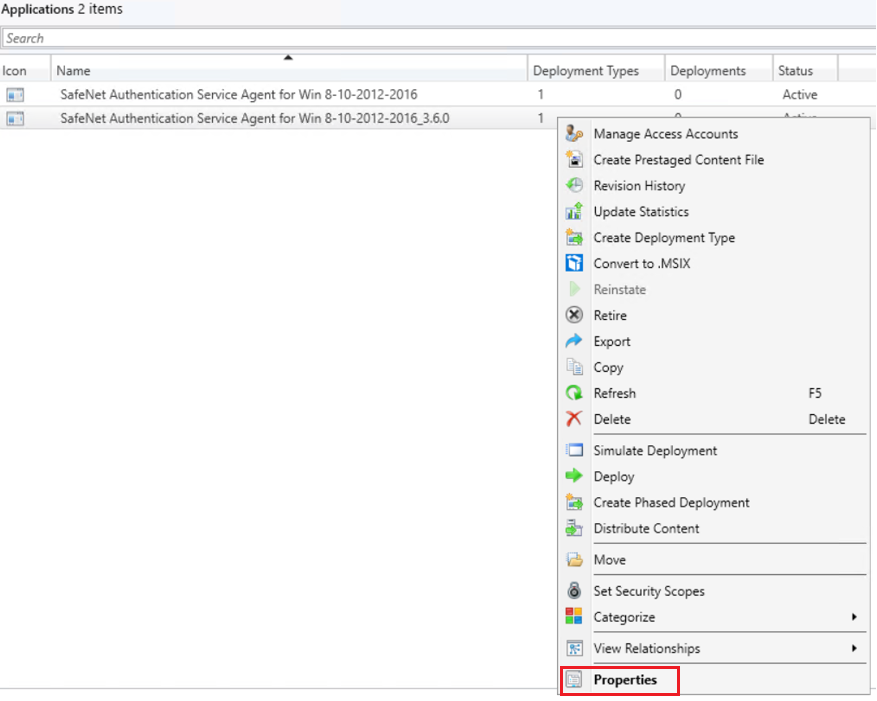Click the 3.6.0 application row icon
Viewport: 877px width, 701px height.
(x=15, y=119)
